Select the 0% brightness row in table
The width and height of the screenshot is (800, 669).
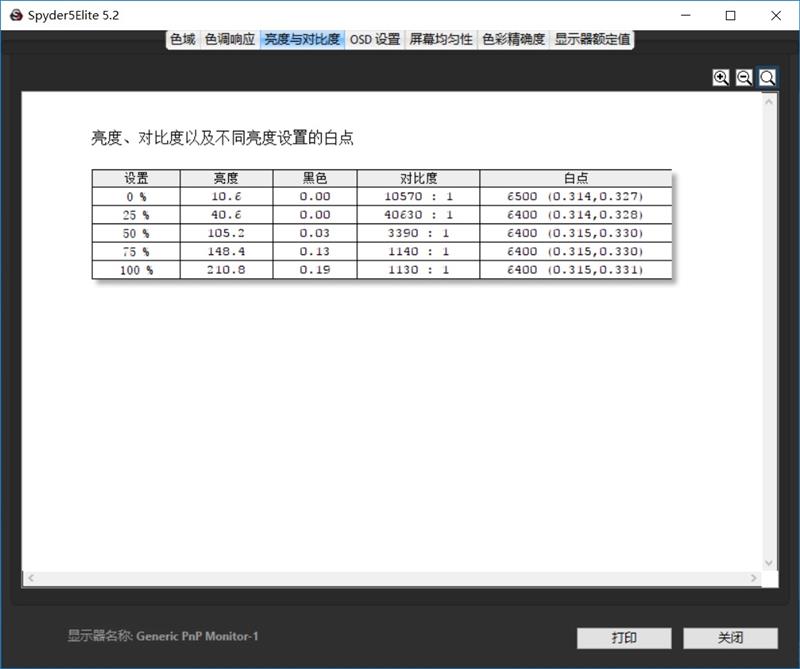point(300,196)
